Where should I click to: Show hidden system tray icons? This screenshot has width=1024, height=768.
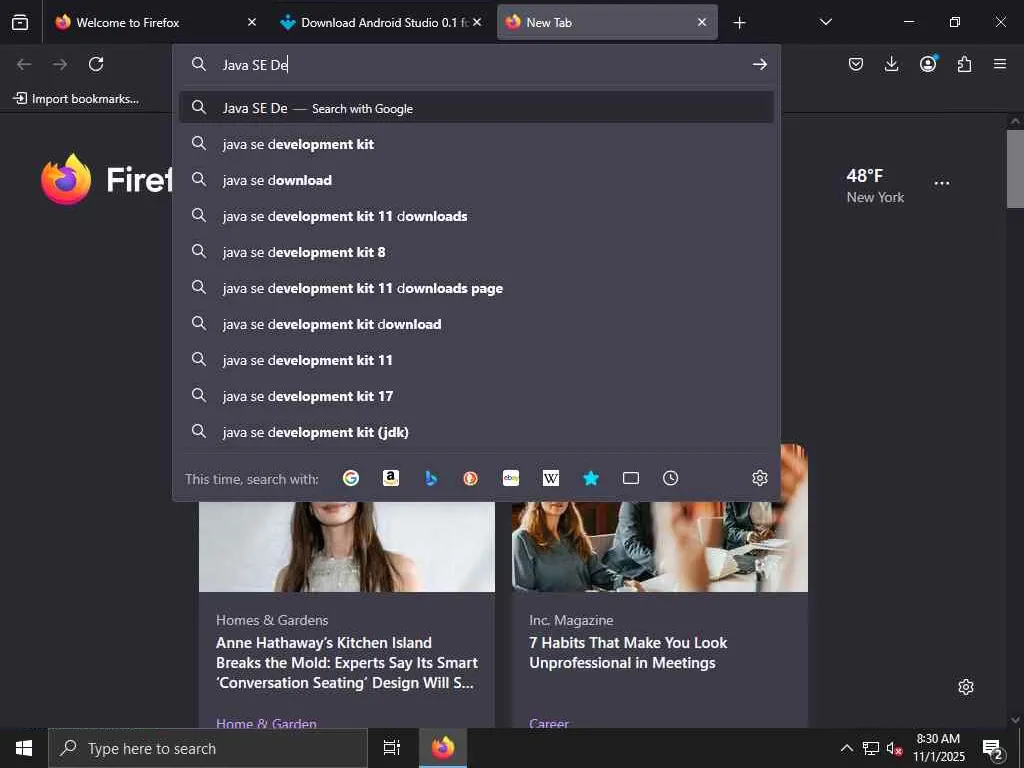[846, 748]
